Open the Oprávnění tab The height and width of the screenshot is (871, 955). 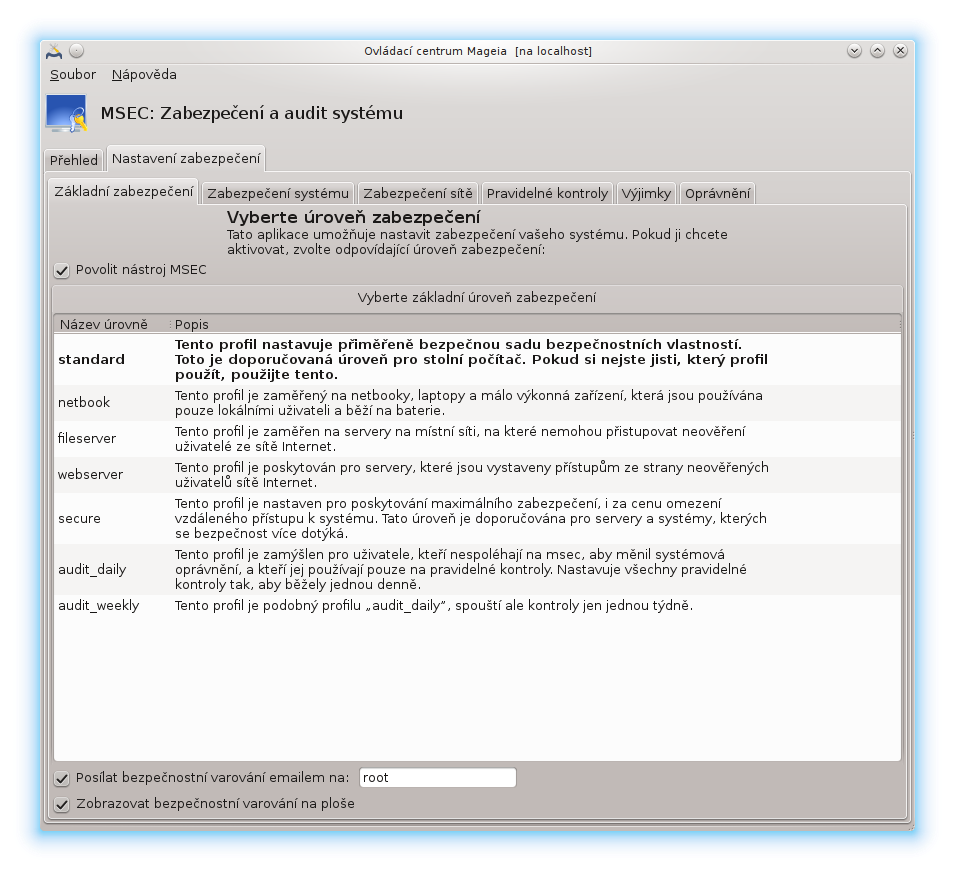[717, 193]
